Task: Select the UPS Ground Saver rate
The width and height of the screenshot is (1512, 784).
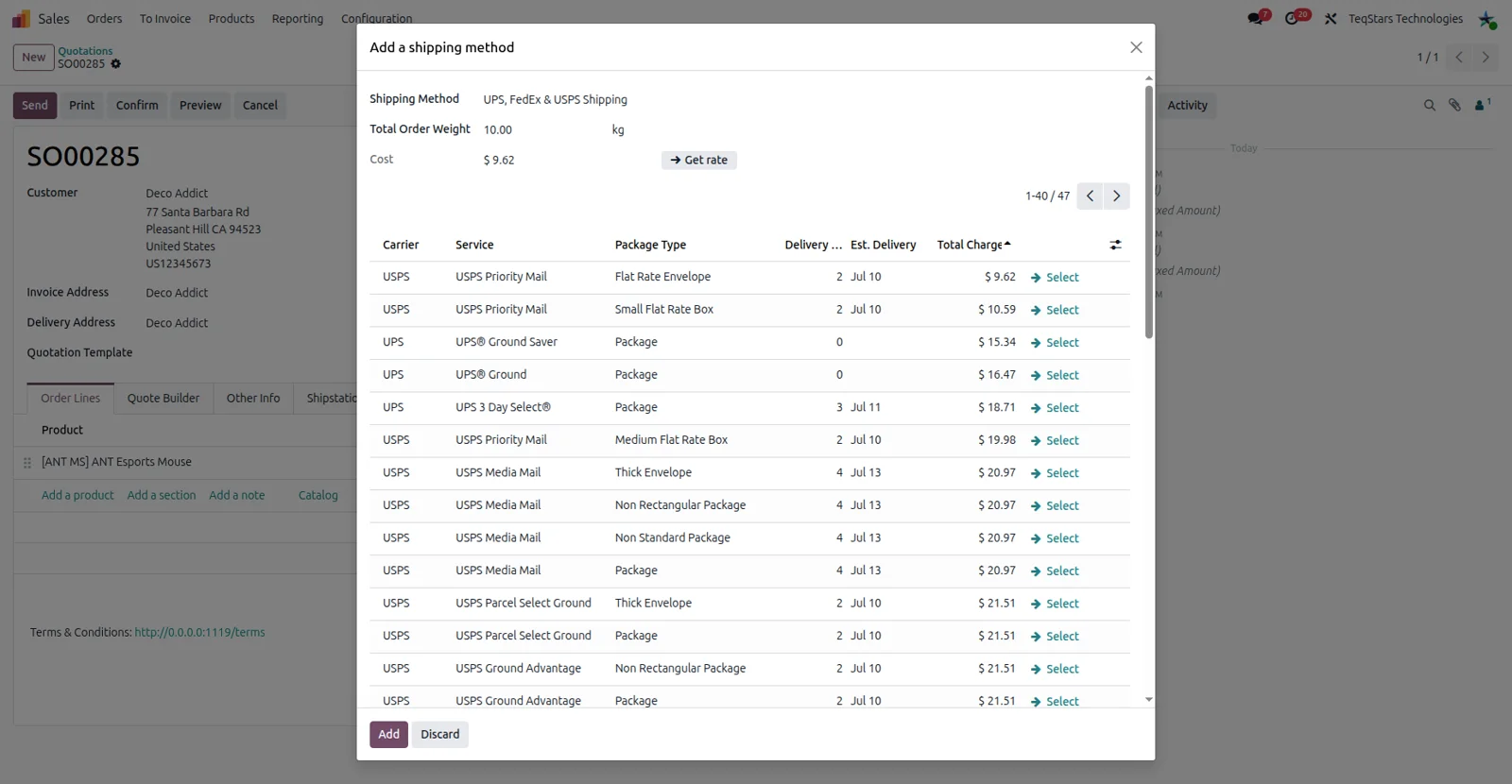Action: 1055,343
